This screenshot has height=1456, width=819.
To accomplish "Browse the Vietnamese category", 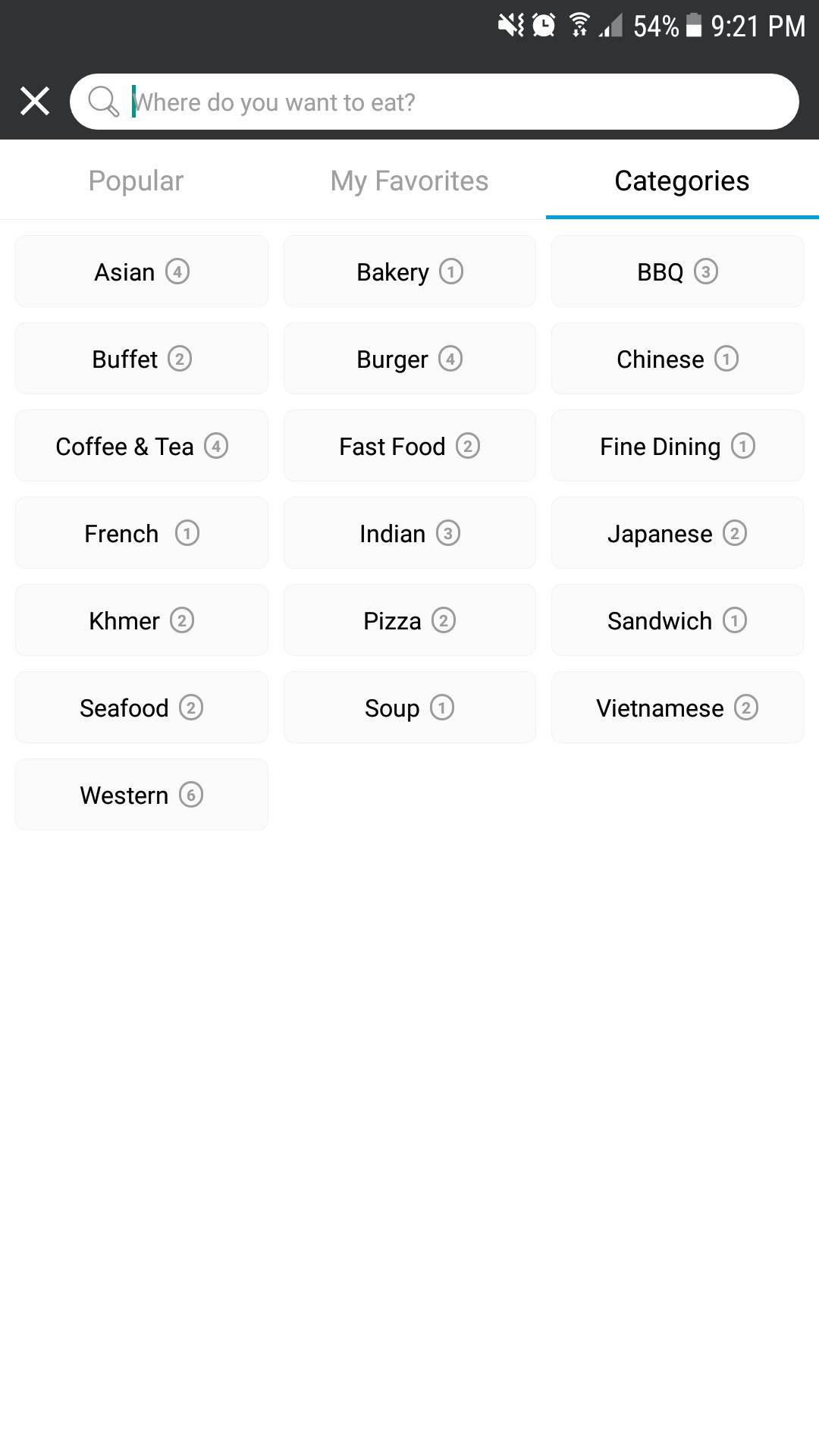I will tap(677, 708).
